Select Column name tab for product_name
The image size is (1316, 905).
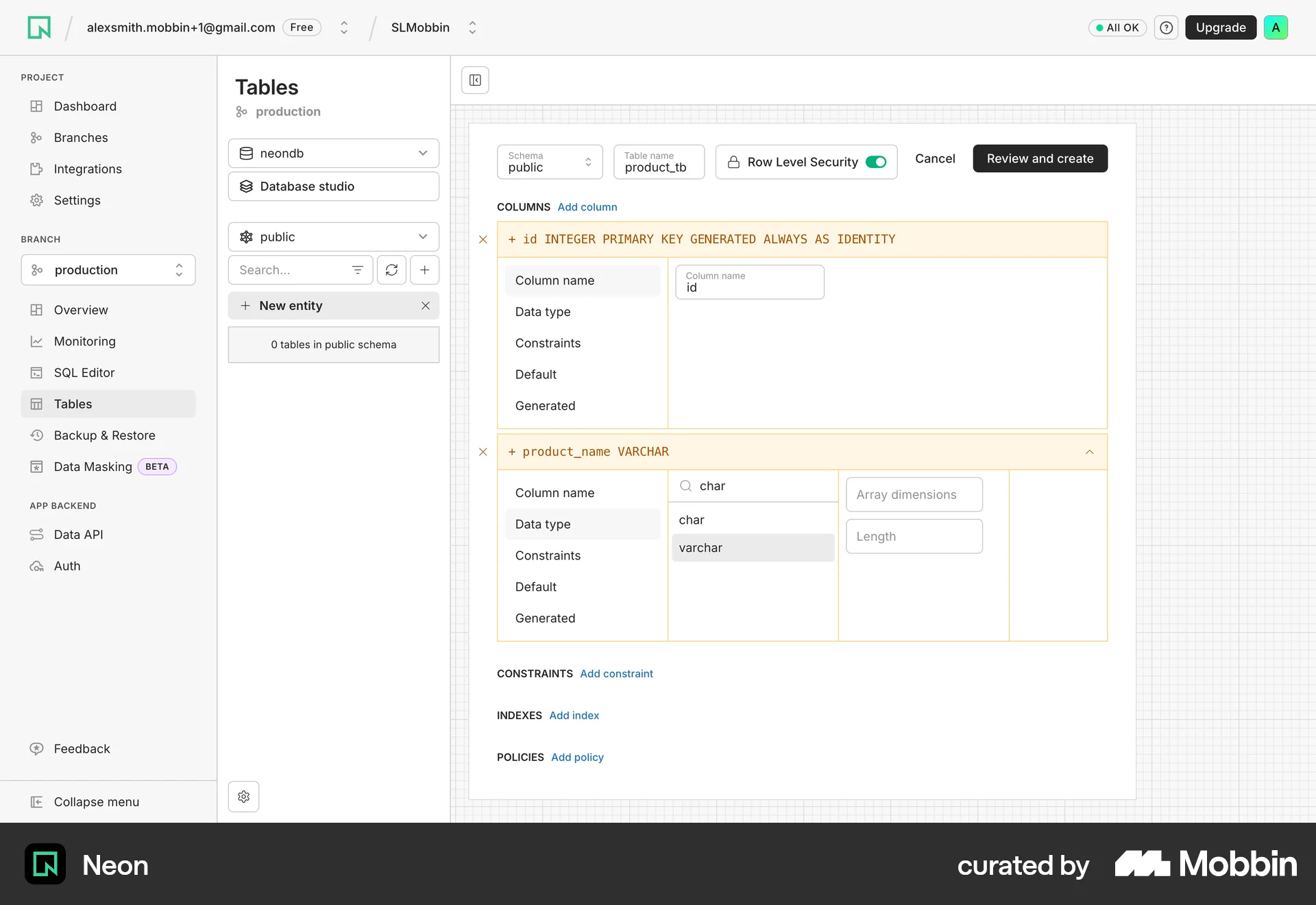[583, 493]
